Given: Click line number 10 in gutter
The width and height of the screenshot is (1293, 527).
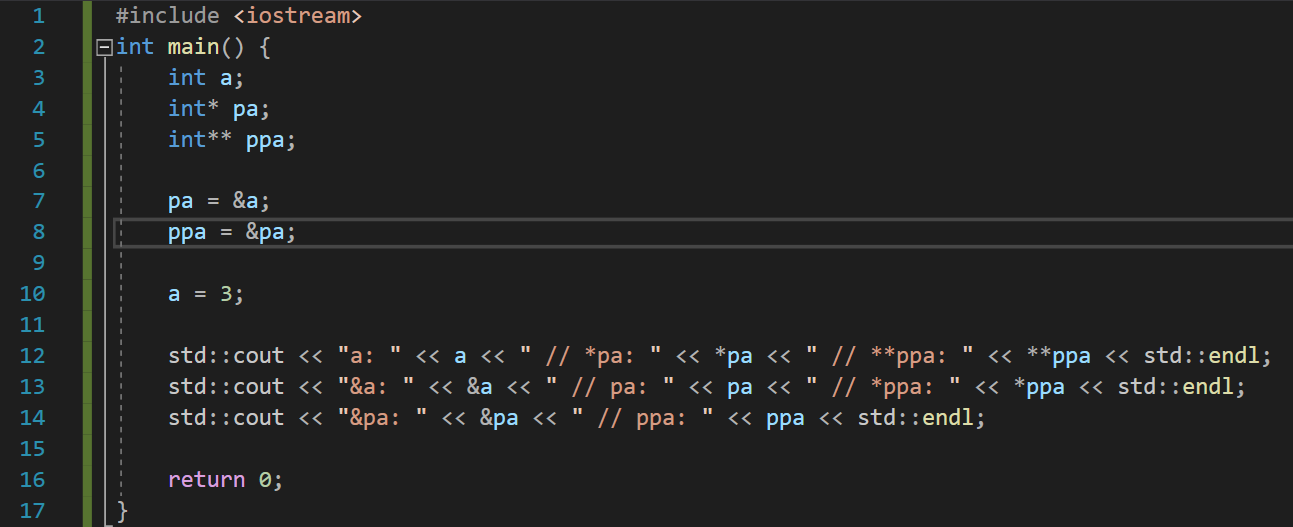Looking at the screenshot, I should [32, 294].
